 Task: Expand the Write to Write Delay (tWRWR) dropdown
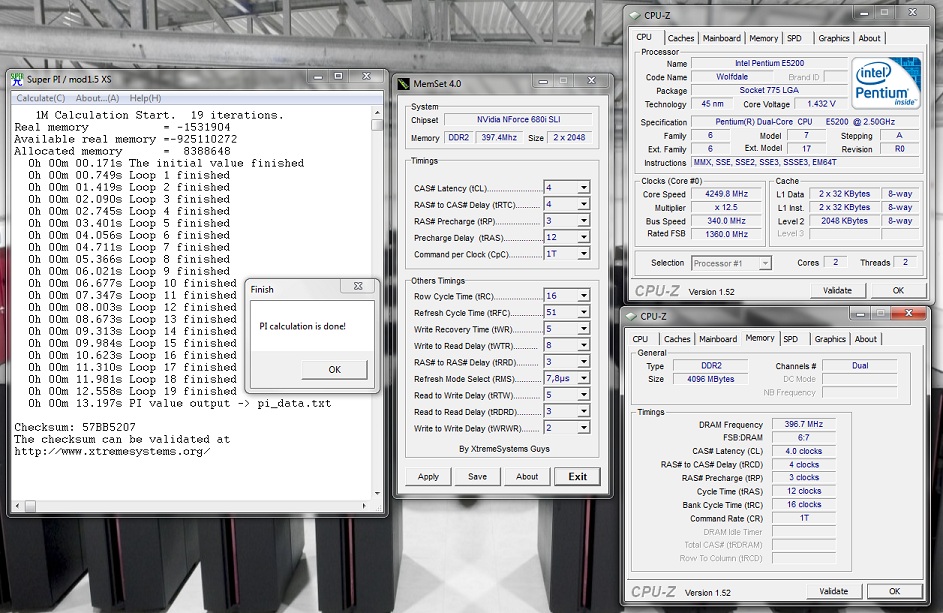(583, 428)
